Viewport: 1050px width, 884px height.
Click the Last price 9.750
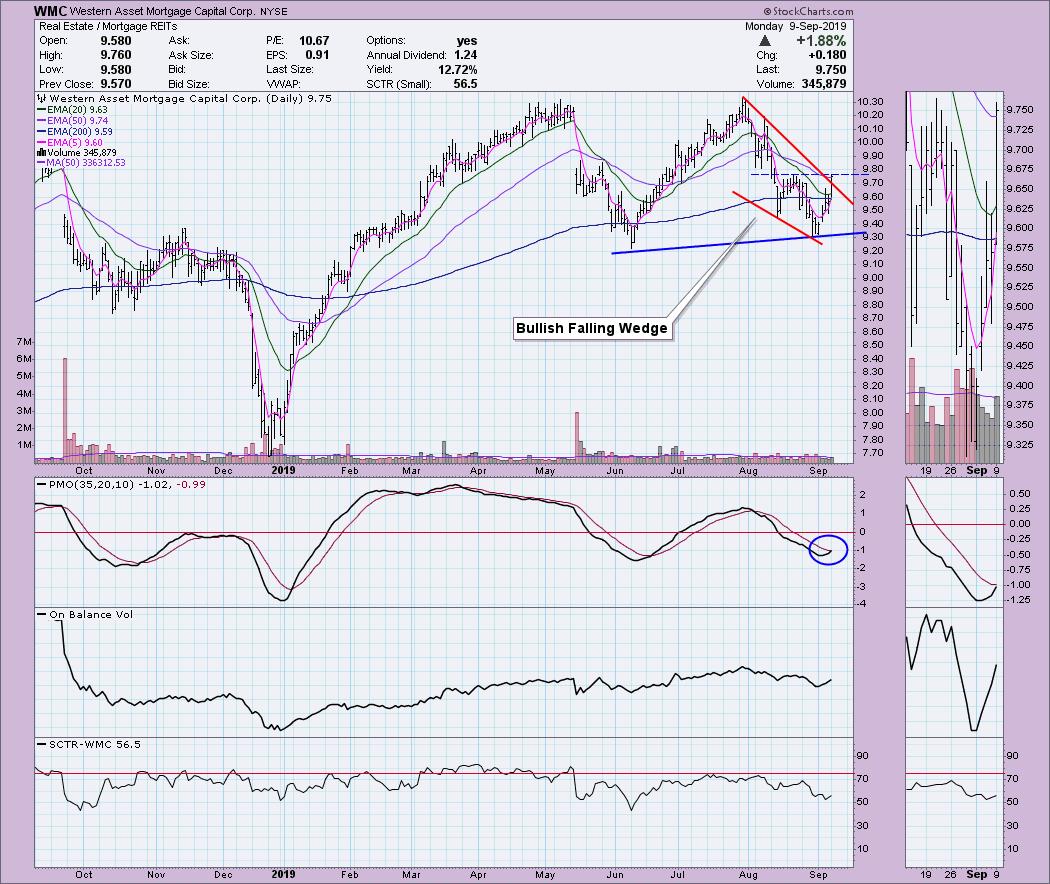(830, 70)
